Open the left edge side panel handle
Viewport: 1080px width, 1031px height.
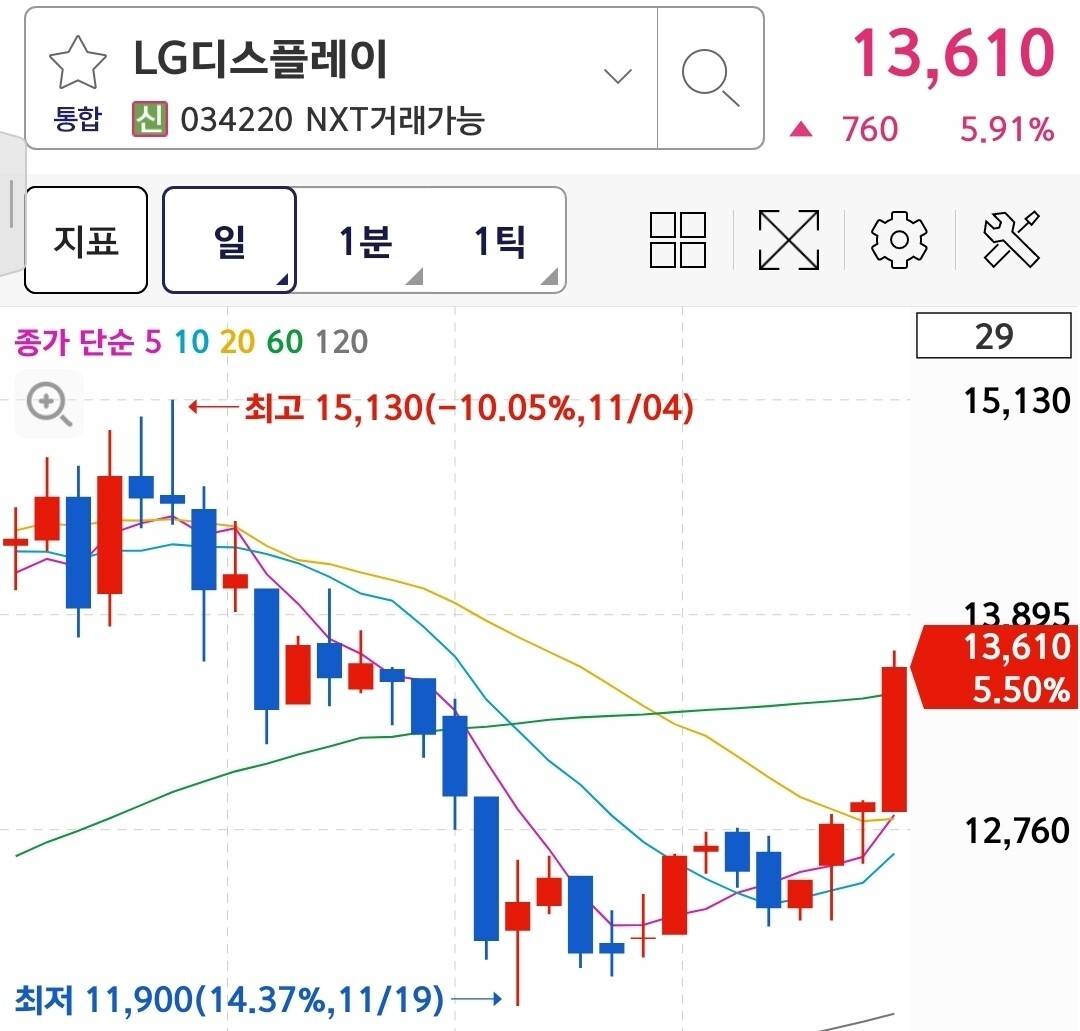pyautogui.click(x=12, y=203)
